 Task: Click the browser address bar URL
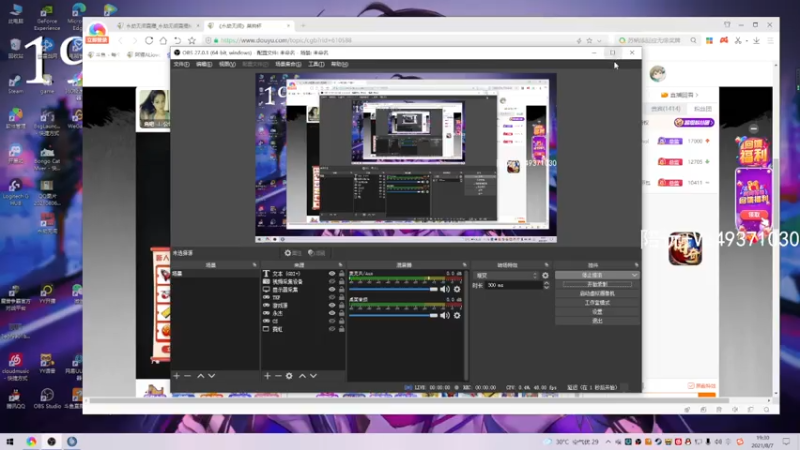click(286, 40)
